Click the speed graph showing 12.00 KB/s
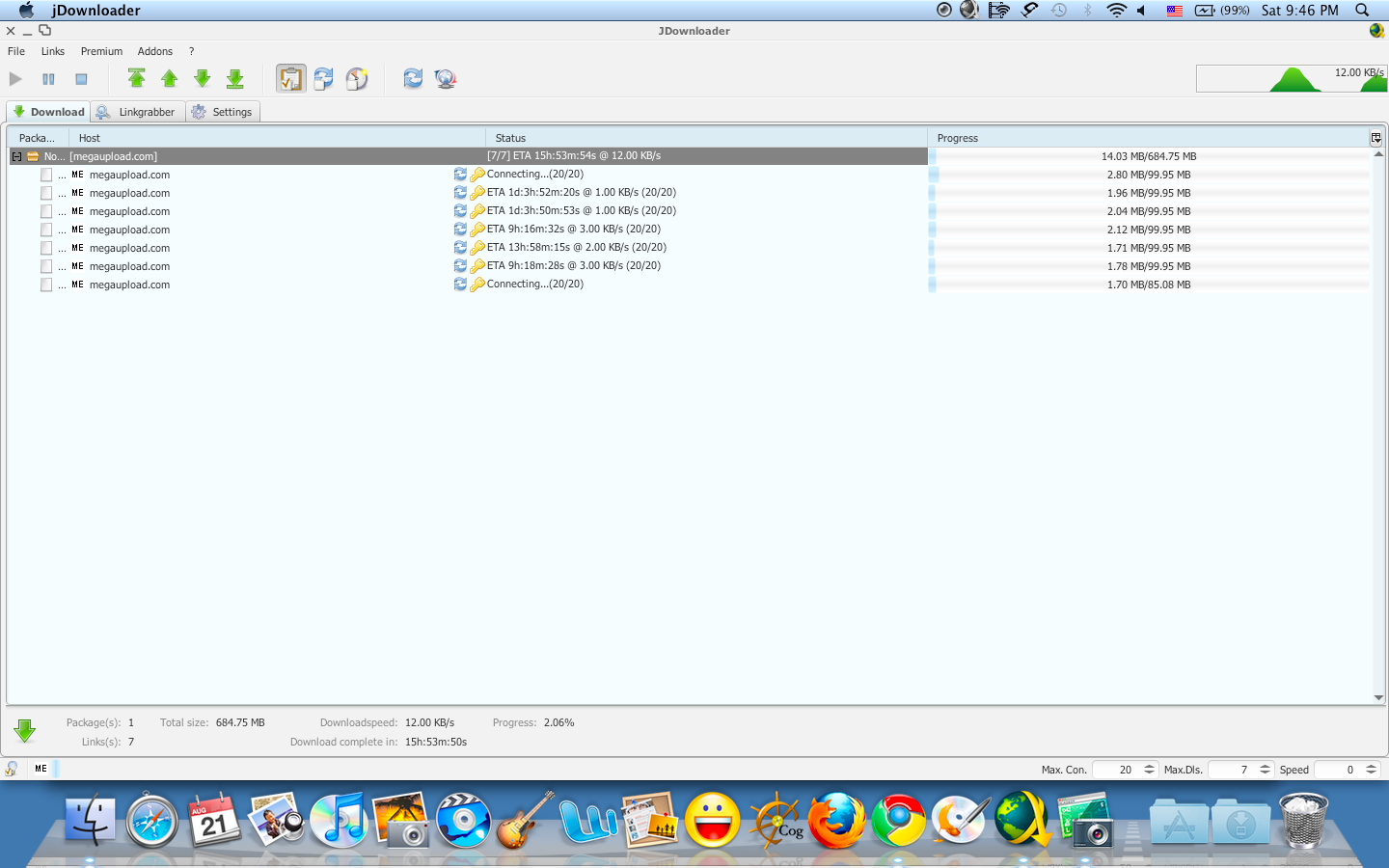This screenshot has height=868, width=1389. pos(1292,78)
